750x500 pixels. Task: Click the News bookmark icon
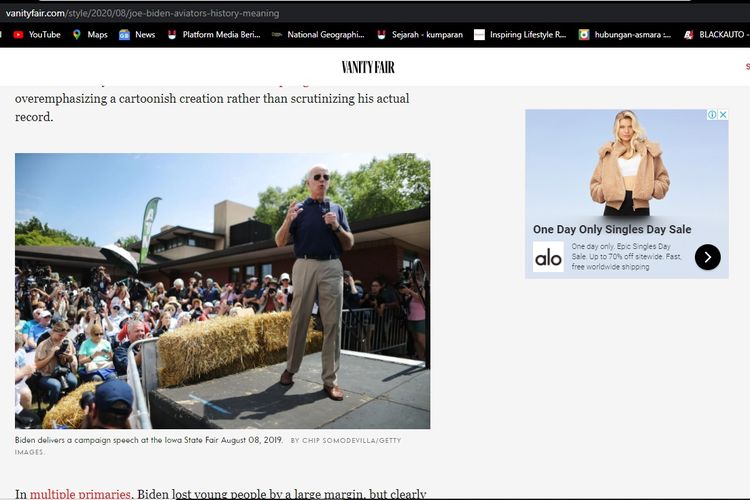(125, 34)
